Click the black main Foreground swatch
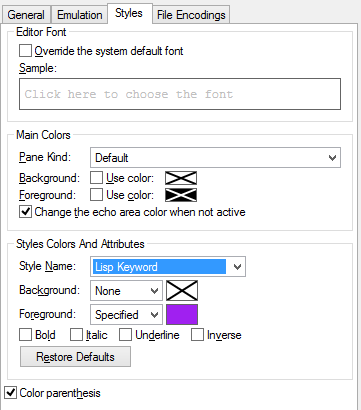 pyautogui.click(x=181, y=195)
